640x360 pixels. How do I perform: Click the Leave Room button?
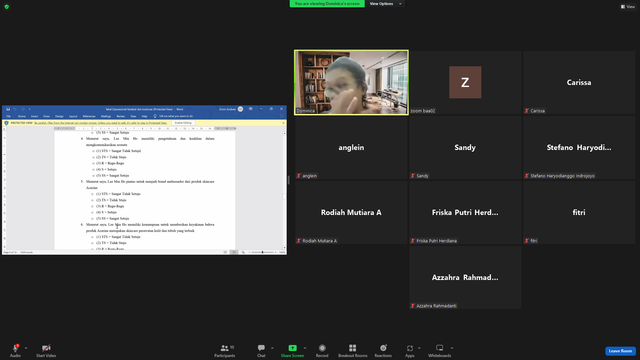pos(620,351)
